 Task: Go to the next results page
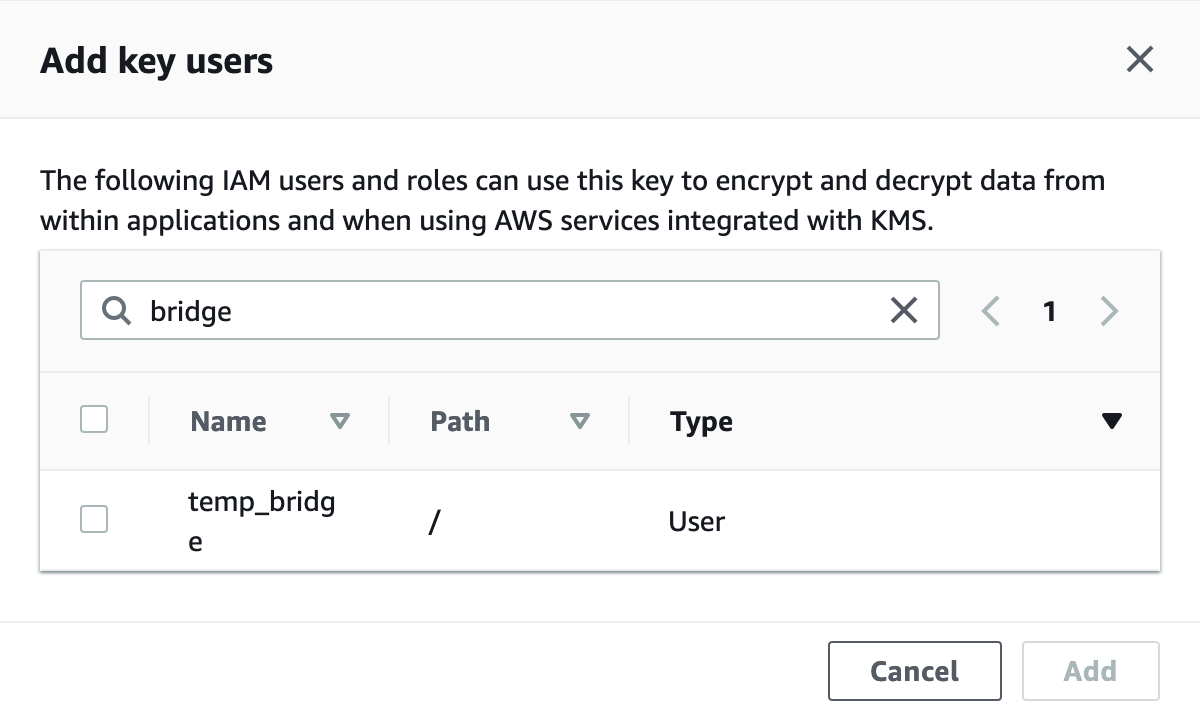(1108, 312)
